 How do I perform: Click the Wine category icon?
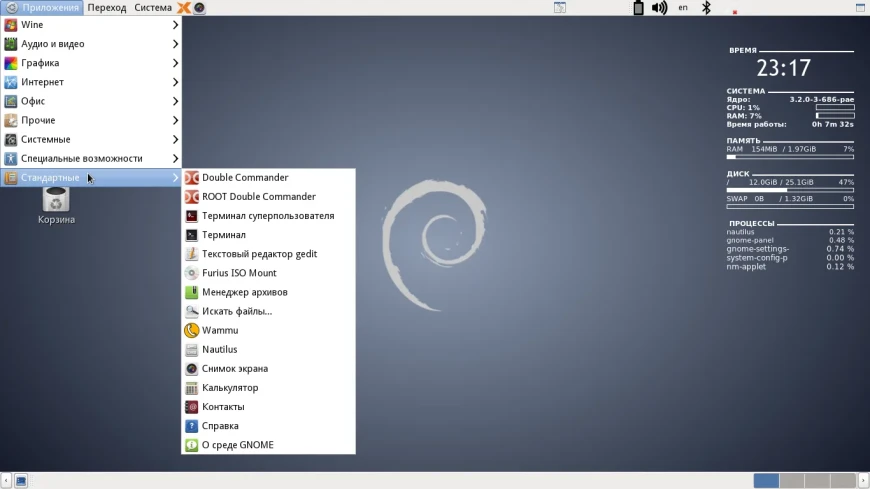point(11,25)
